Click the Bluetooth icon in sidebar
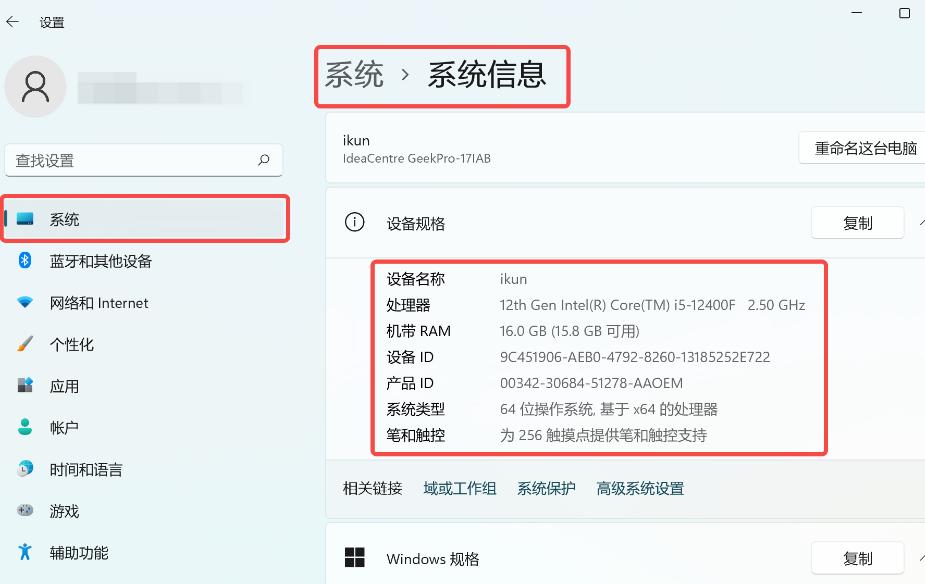This screenshot has height=584, width=925. coord(25,260)
